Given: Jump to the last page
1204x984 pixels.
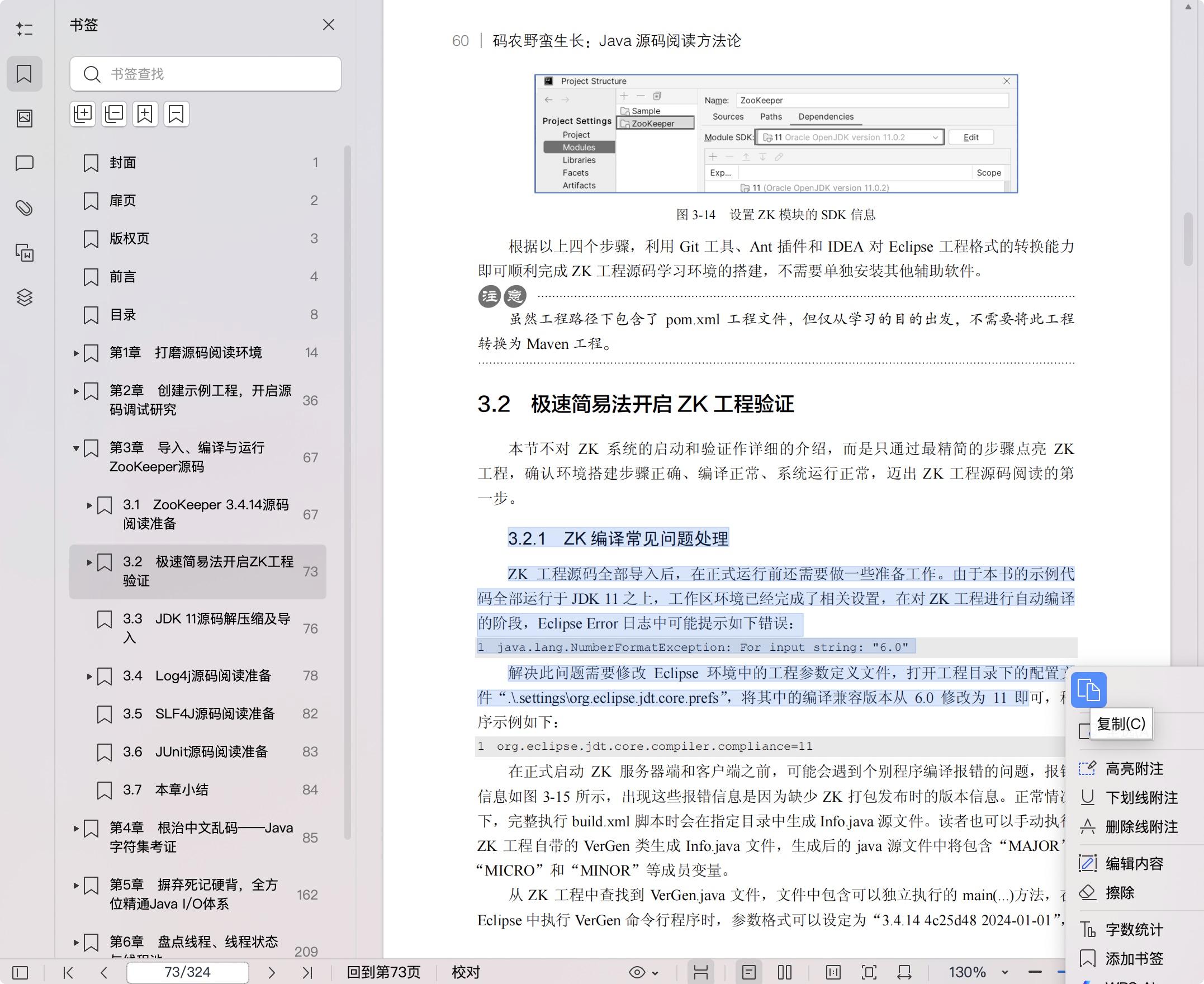Looking at the screenshot, I should click(x=307, y=973).
